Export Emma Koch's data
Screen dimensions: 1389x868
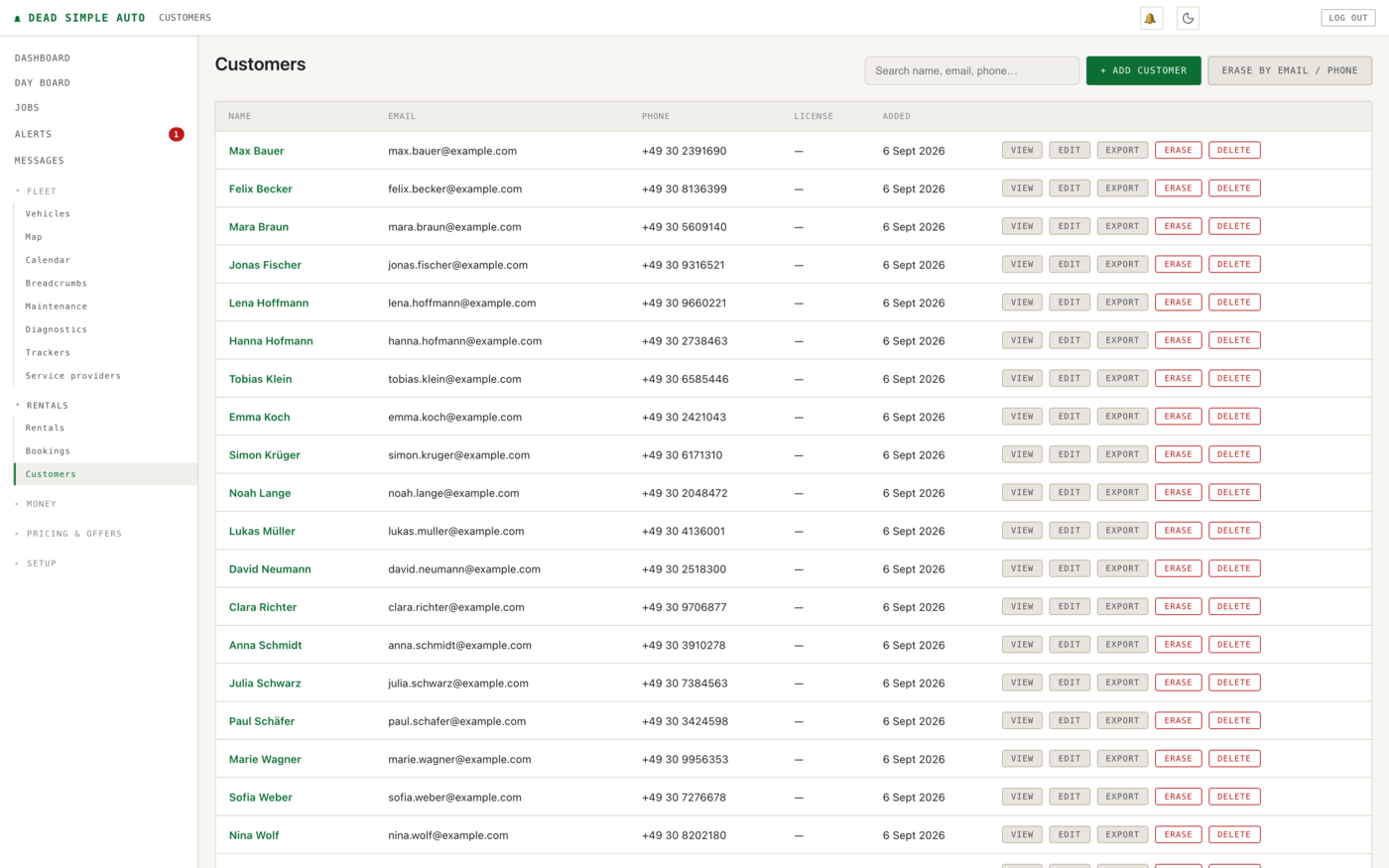(x=1122, y=417)
